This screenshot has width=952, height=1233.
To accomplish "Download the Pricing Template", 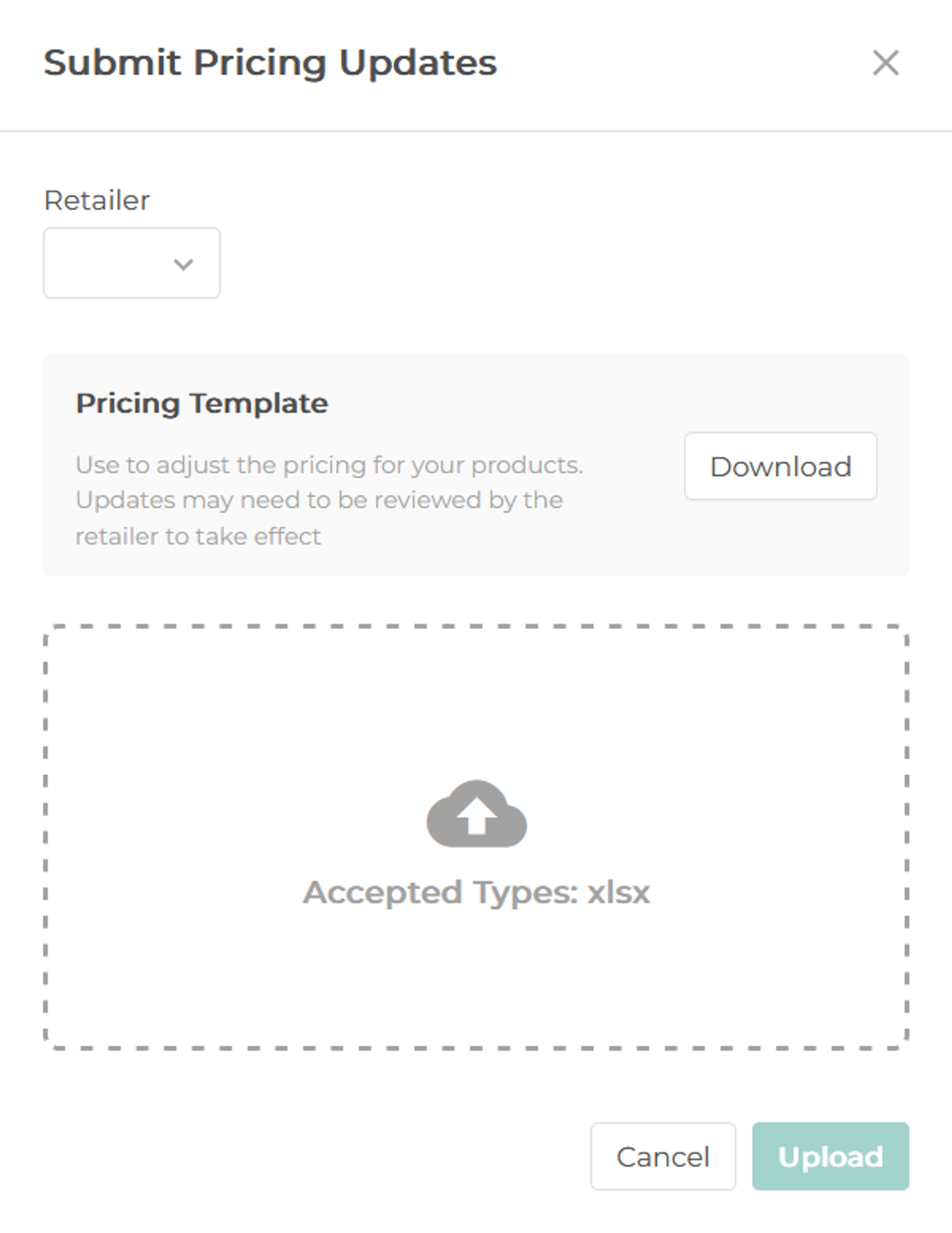I will tap(780, 467).
